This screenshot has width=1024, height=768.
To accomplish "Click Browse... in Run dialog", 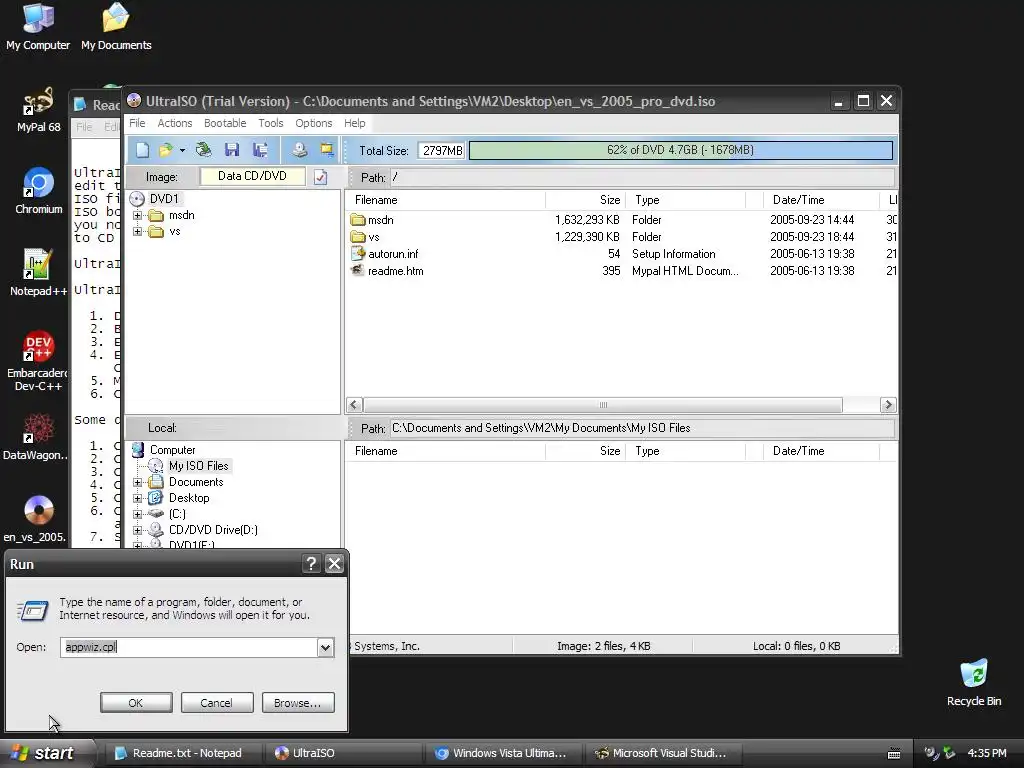I will click(x=298, y=703).
